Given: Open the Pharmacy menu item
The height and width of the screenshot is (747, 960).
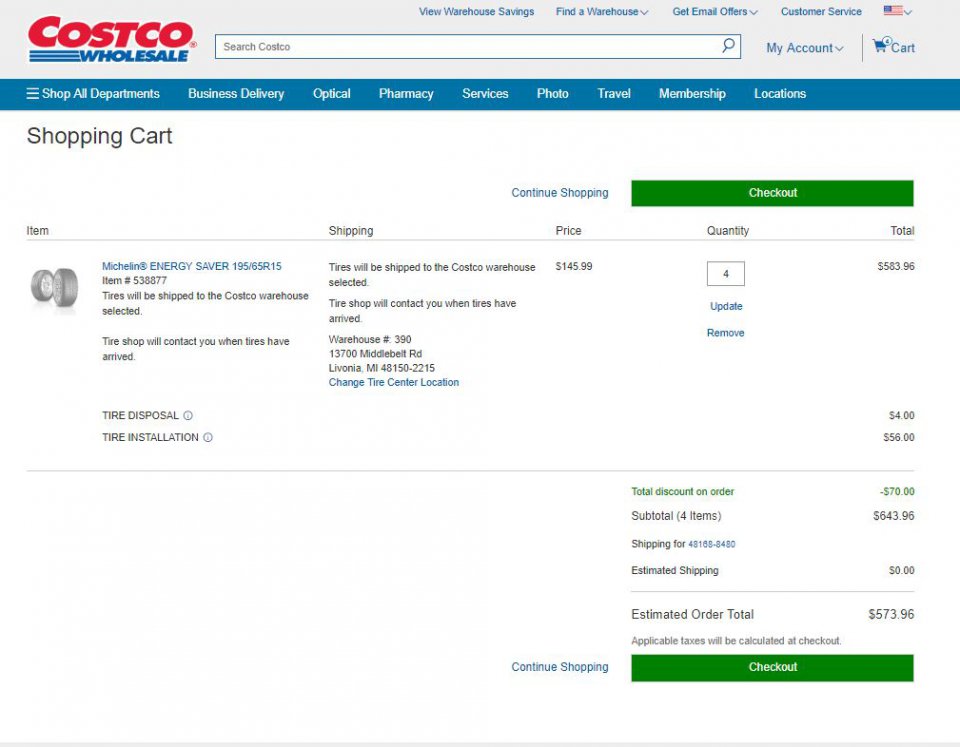Looking at the screenshot, I should pos(406,94).
